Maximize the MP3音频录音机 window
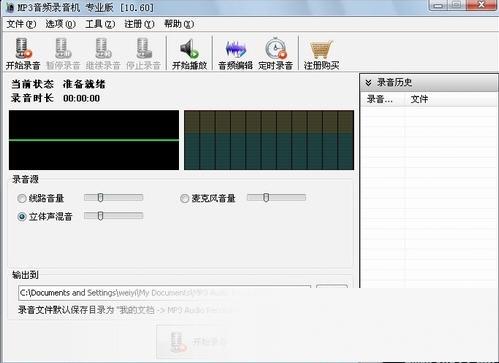Viewport: 499px width, 363px height. (457, 5)
